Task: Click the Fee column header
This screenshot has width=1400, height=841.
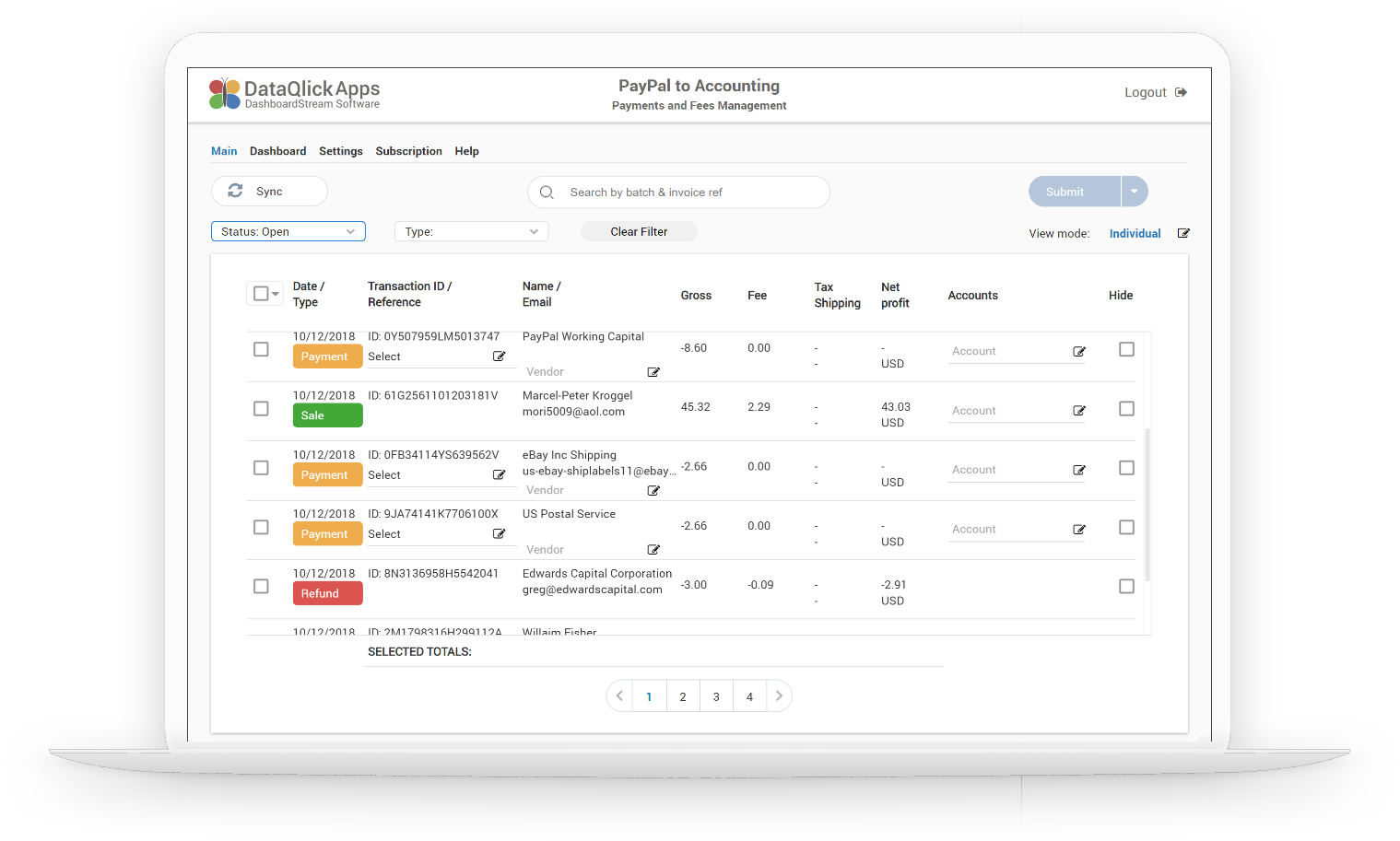Action: click(x=757, y=296)
